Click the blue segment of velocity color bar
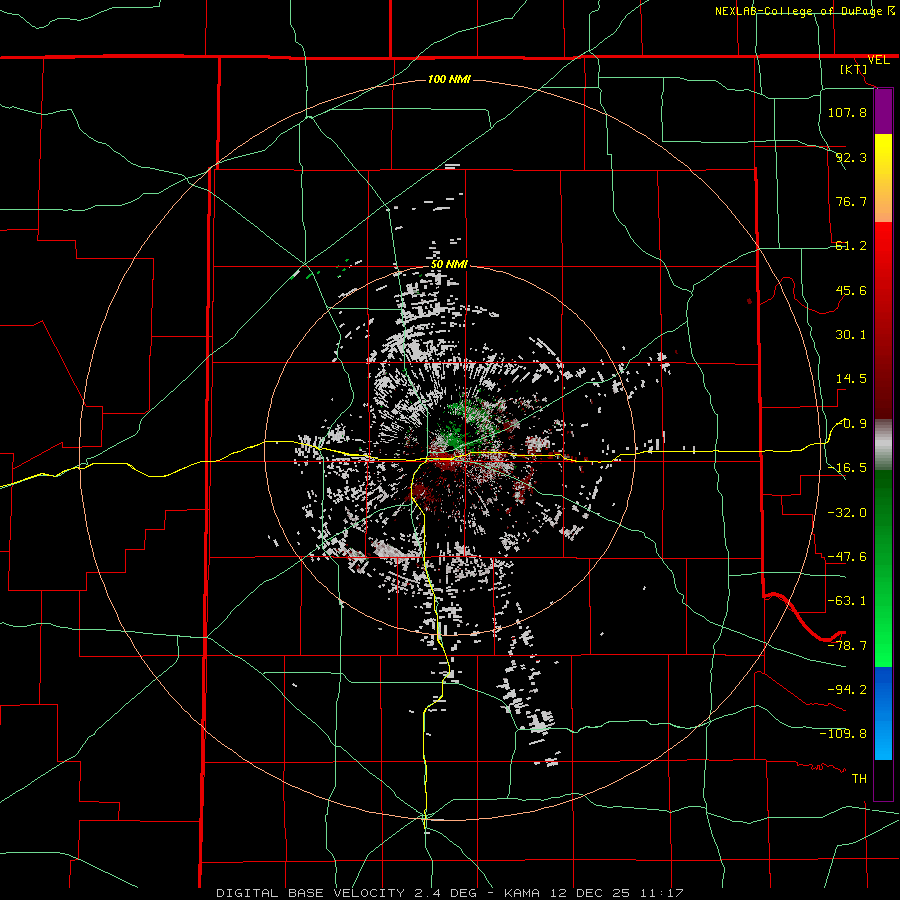Screen dimensions: 900x900 pos(883,713)
